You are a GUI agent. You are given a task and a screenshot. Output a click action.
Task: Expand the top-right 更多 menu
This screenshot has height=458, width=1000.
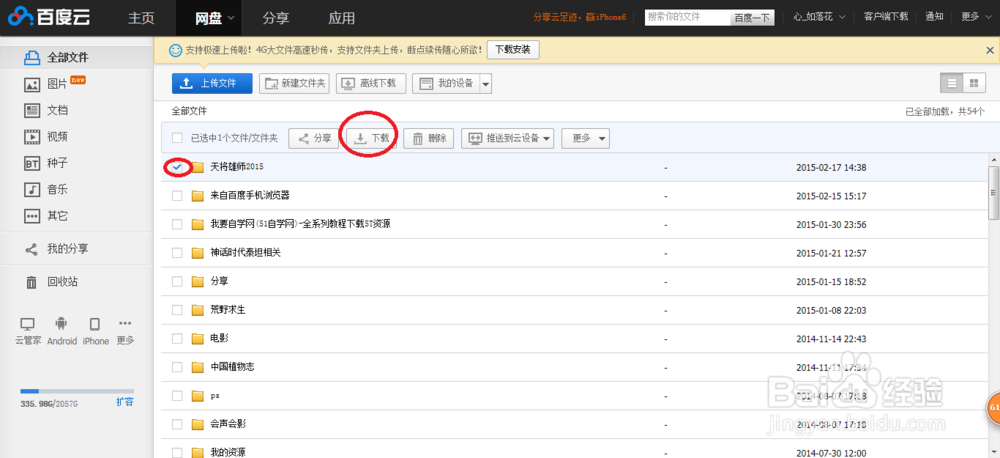(978, 17)
